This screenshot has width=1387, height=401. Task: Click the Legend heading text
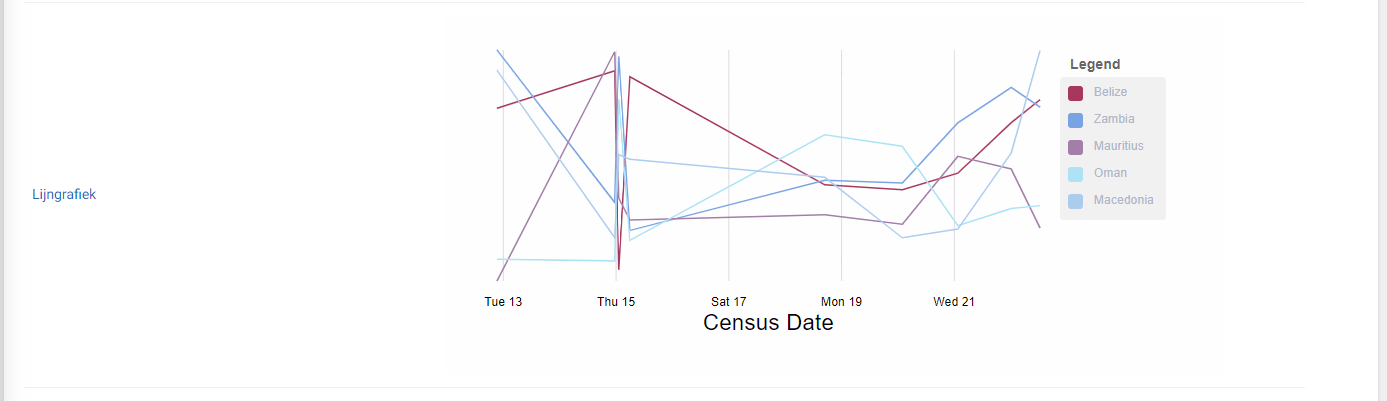pyautogui.click(x=1095, y=64)
